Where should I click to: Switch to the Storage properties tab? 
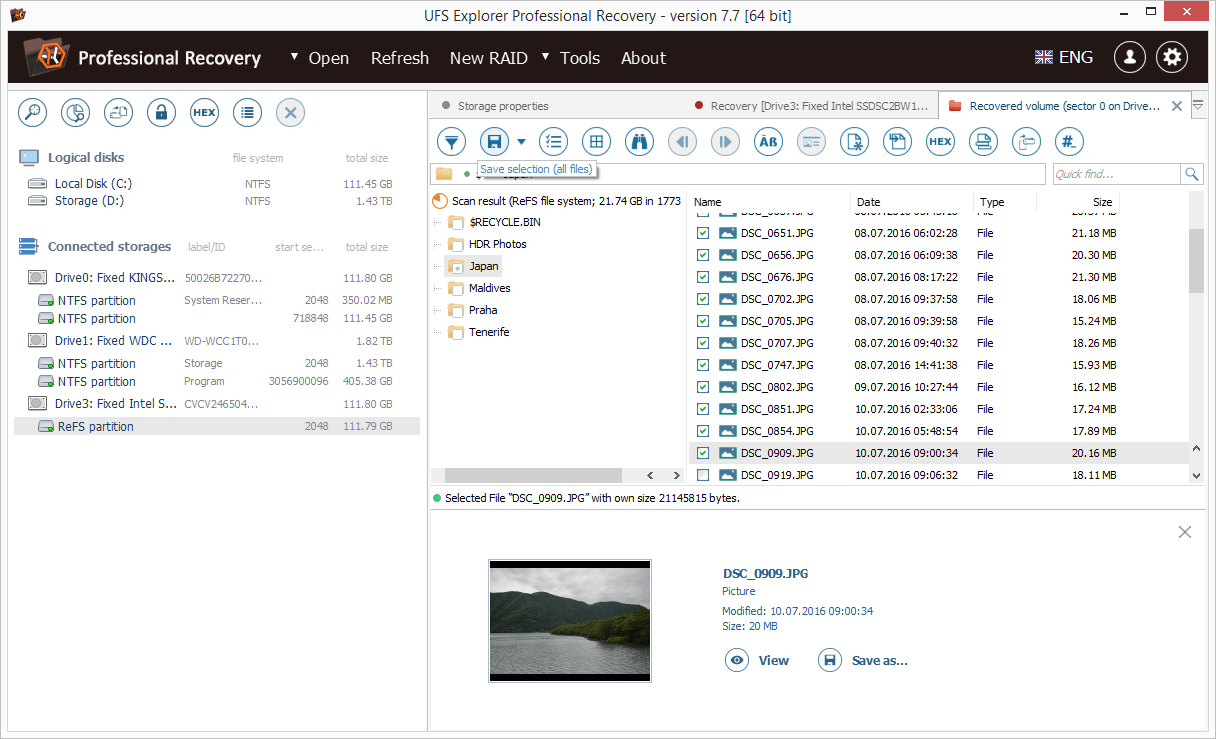click(502, 106)
